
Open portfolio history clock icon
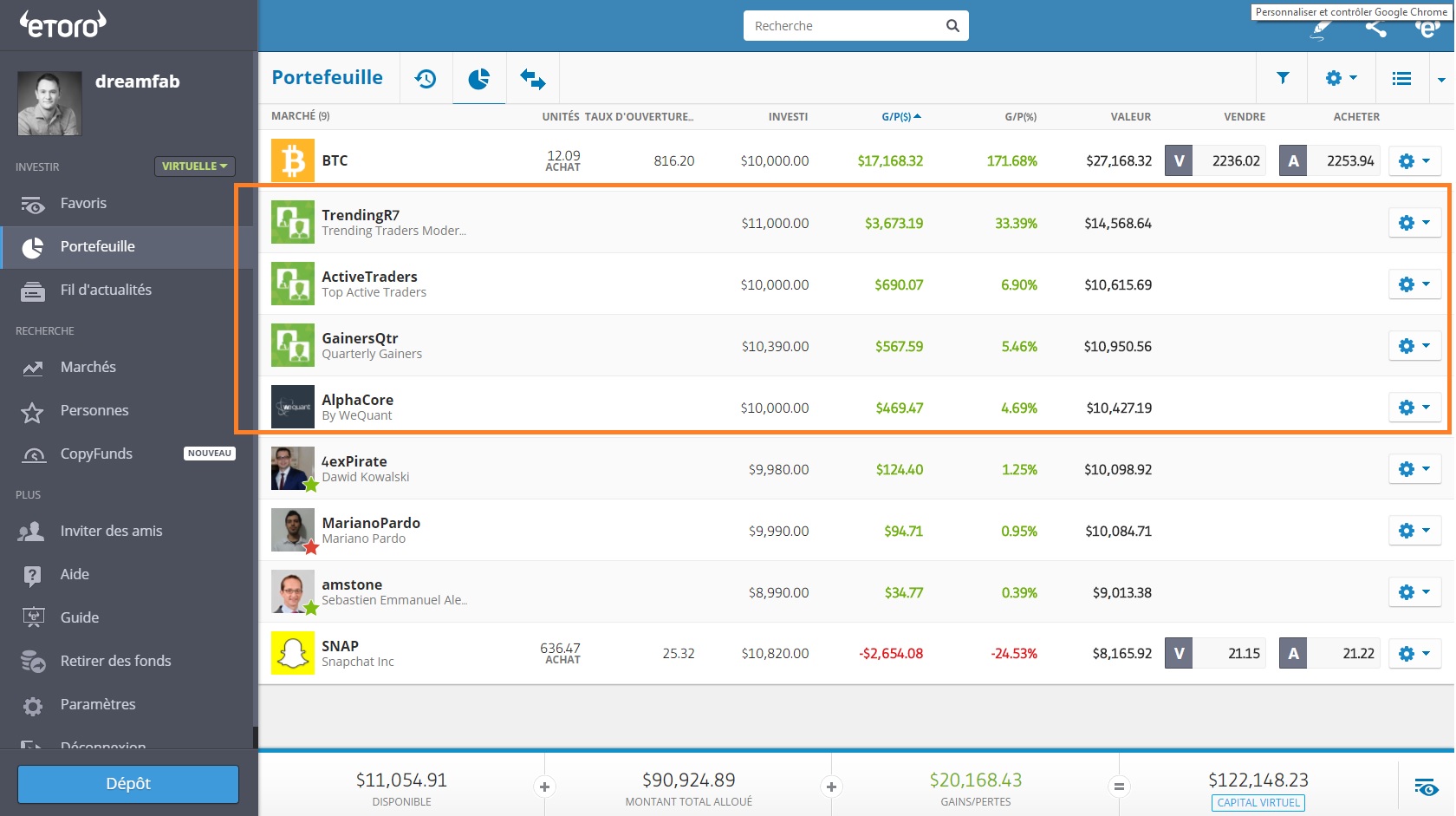pyautogui.click(x=426, y=79)
